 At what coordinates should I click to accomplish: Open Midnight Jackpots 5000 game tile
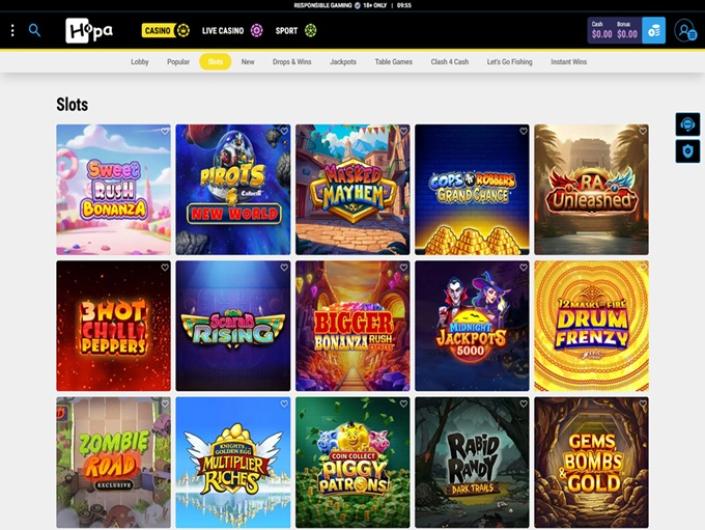click(472, 326)
